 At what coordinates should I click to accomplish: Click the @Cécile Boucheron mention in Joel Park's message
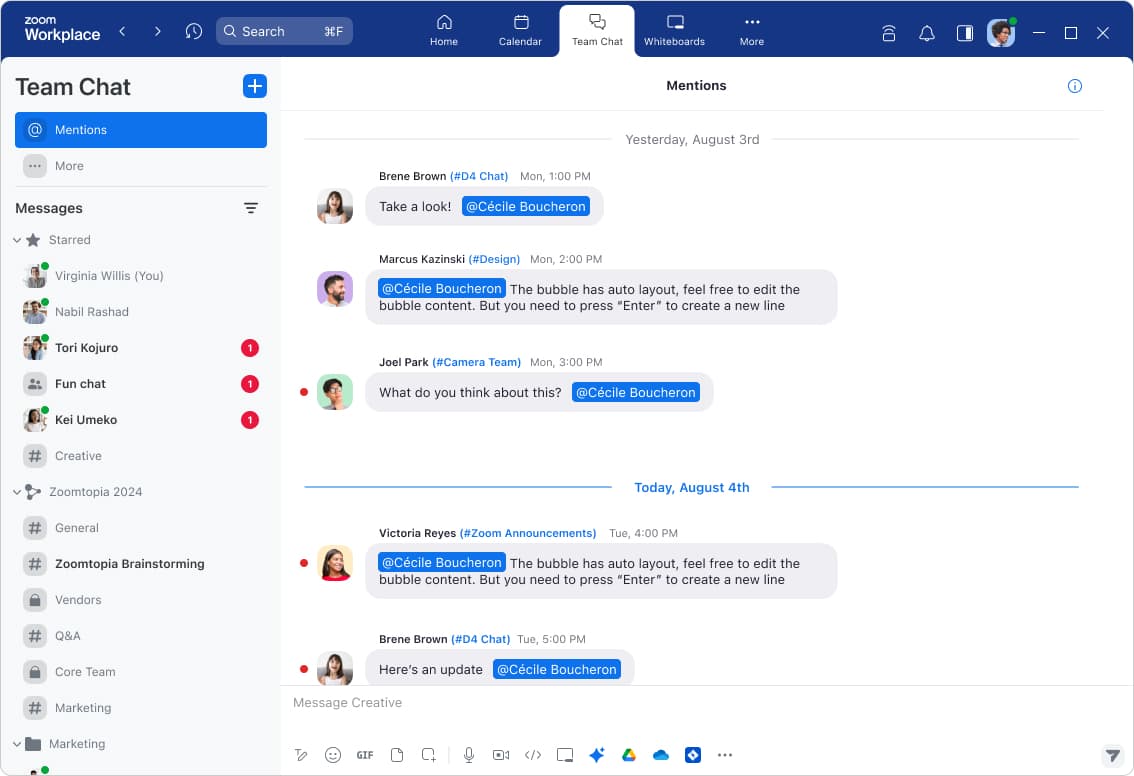pyautogui.click(x=636, y=393)
